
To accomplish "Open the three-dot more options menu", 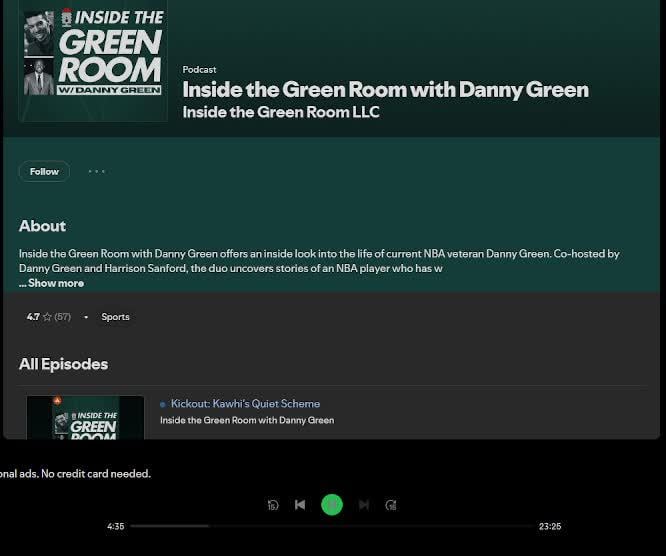I will (96, 171).
